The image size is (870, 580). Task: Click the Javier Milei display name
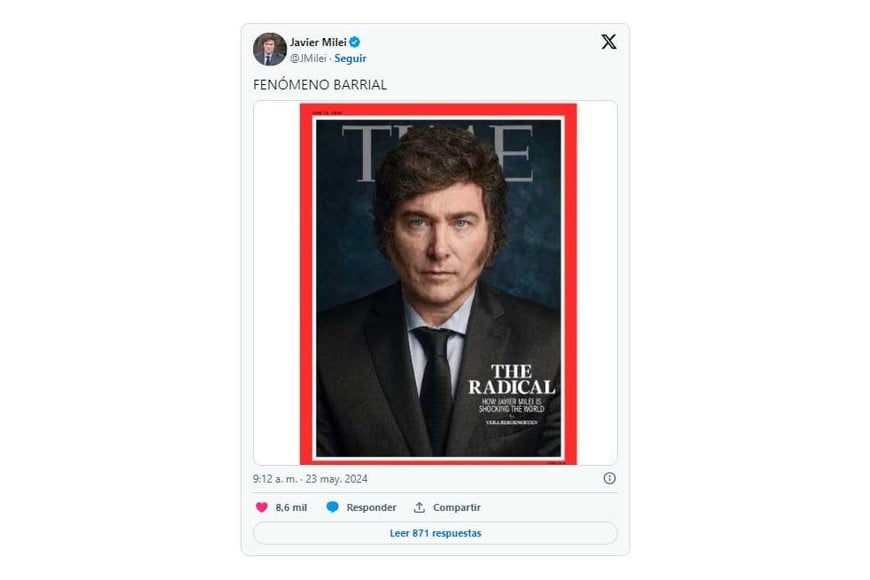316,42
